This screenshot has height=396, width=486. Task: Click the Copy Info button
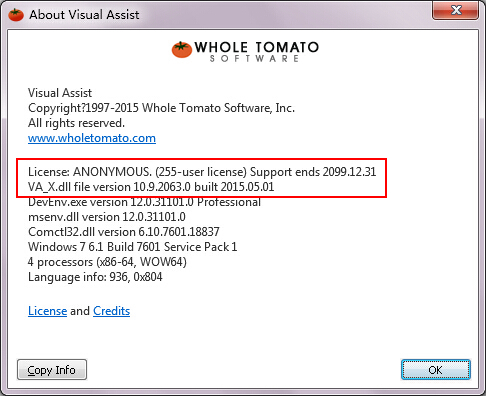coord(52,370)
